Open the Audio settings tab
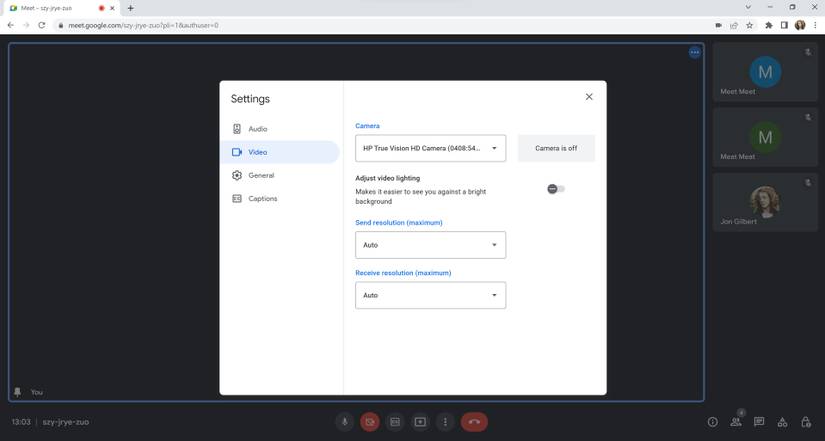This screenshot has width=825, height=441. pos(280,129)
